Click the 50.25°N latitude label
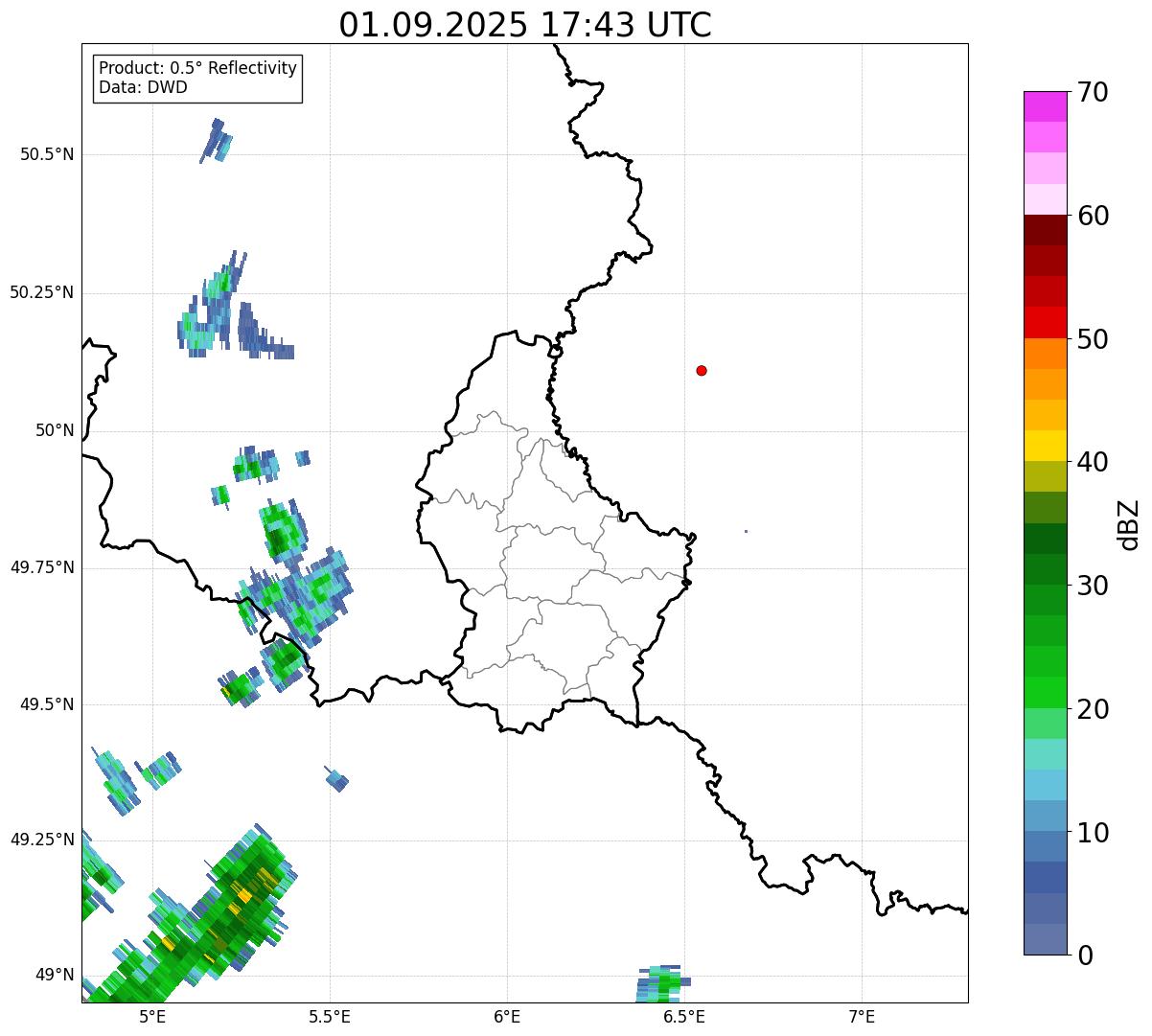 [x=42, y=292]
